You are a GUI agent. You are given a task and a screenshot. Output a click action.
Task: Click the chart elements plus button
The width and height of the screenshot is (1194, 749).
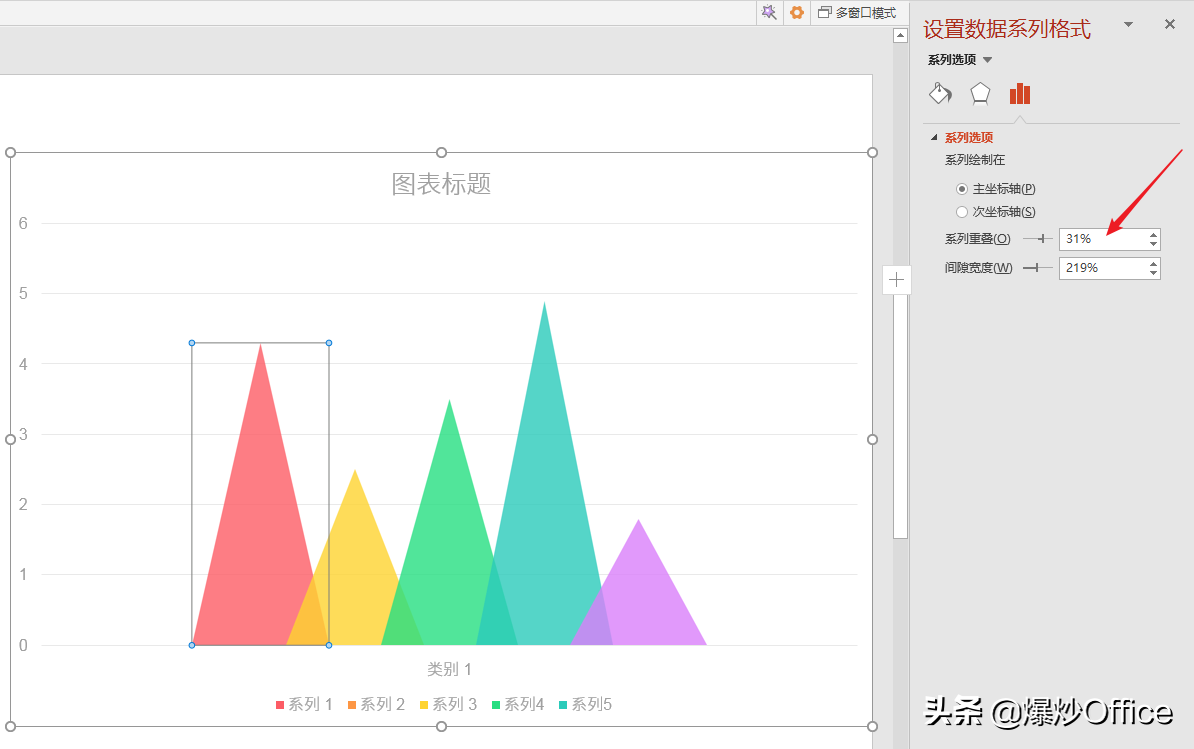tap(896, 279)
